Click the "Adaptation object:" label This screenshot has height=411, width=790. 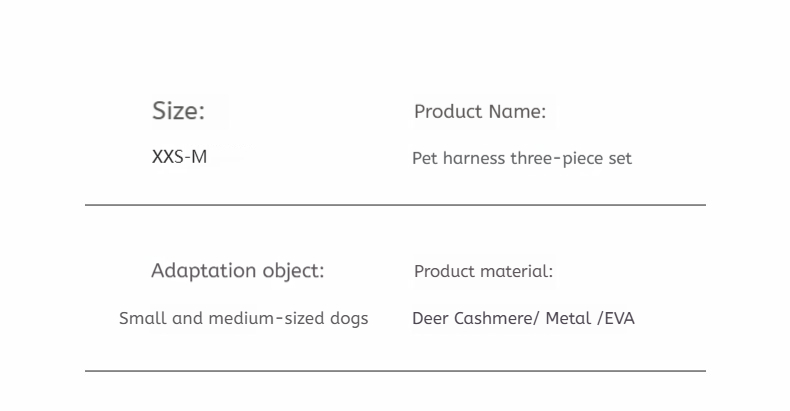click(237, 270)
